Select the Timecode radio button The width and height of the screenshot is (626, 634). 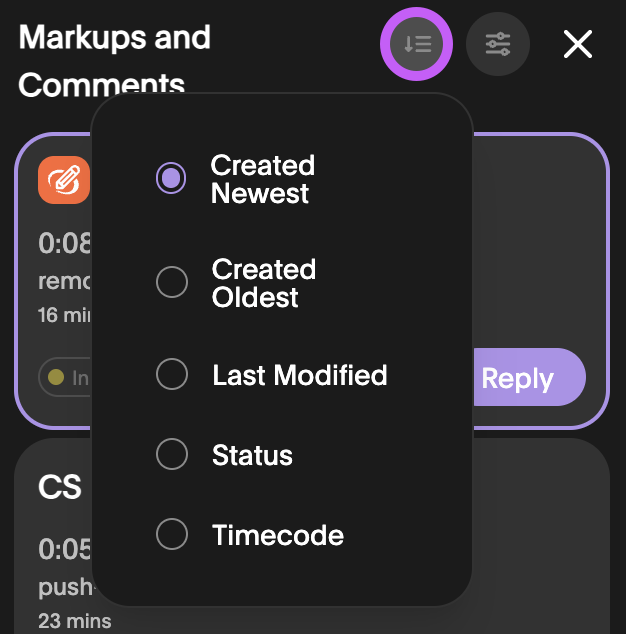[172, 534]
